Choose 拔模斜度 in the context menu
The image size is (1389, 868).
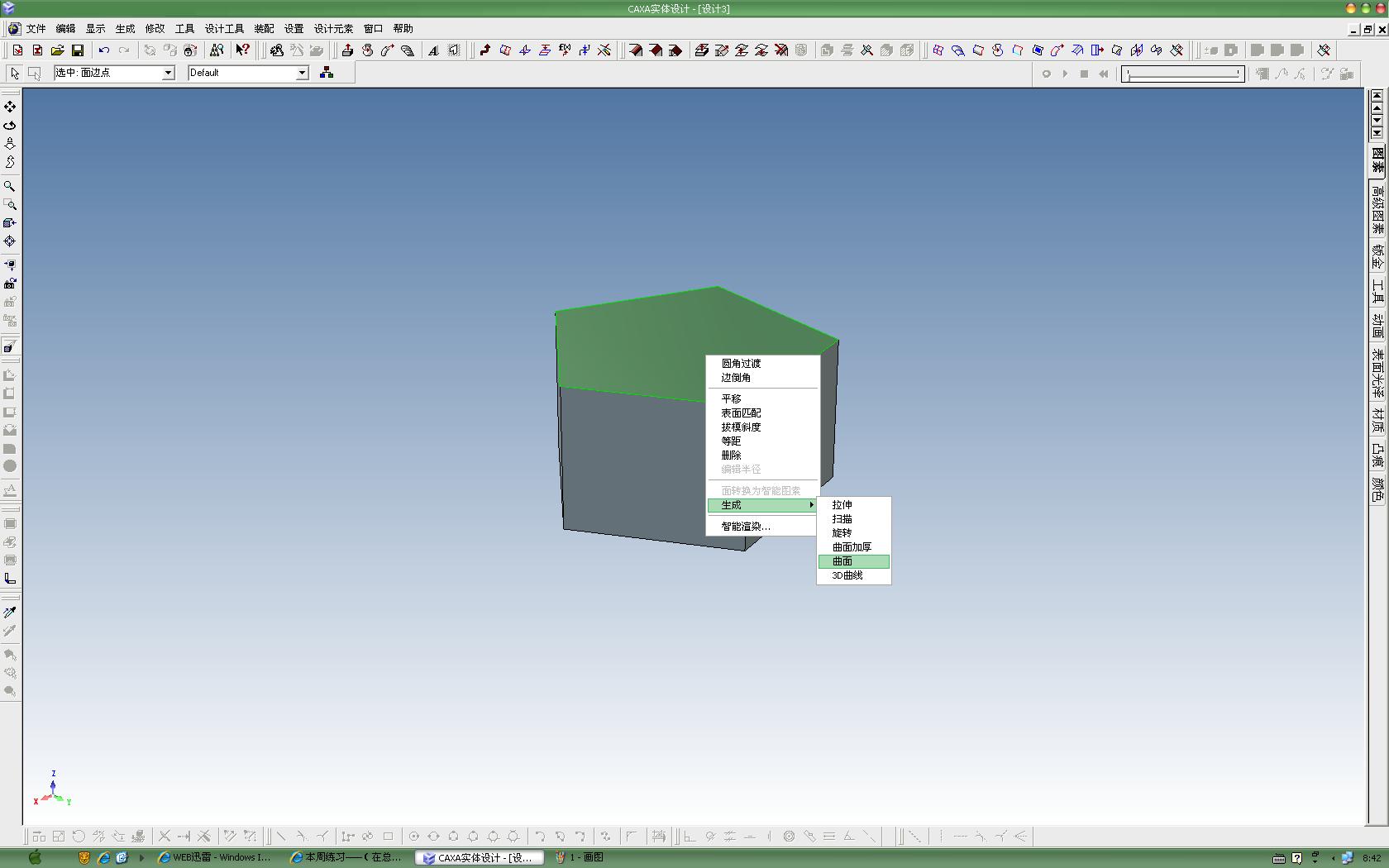[762, 427]
